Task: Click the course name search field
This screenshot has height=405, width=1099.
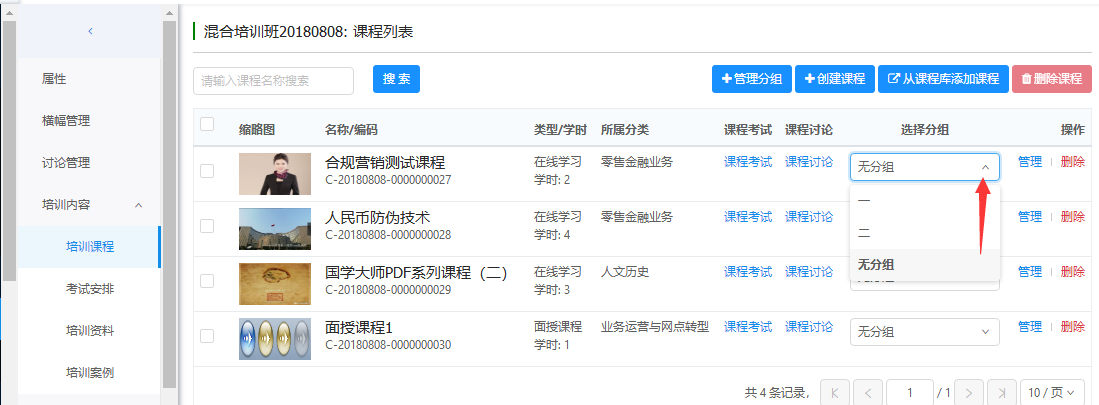Action: (273, 81)
